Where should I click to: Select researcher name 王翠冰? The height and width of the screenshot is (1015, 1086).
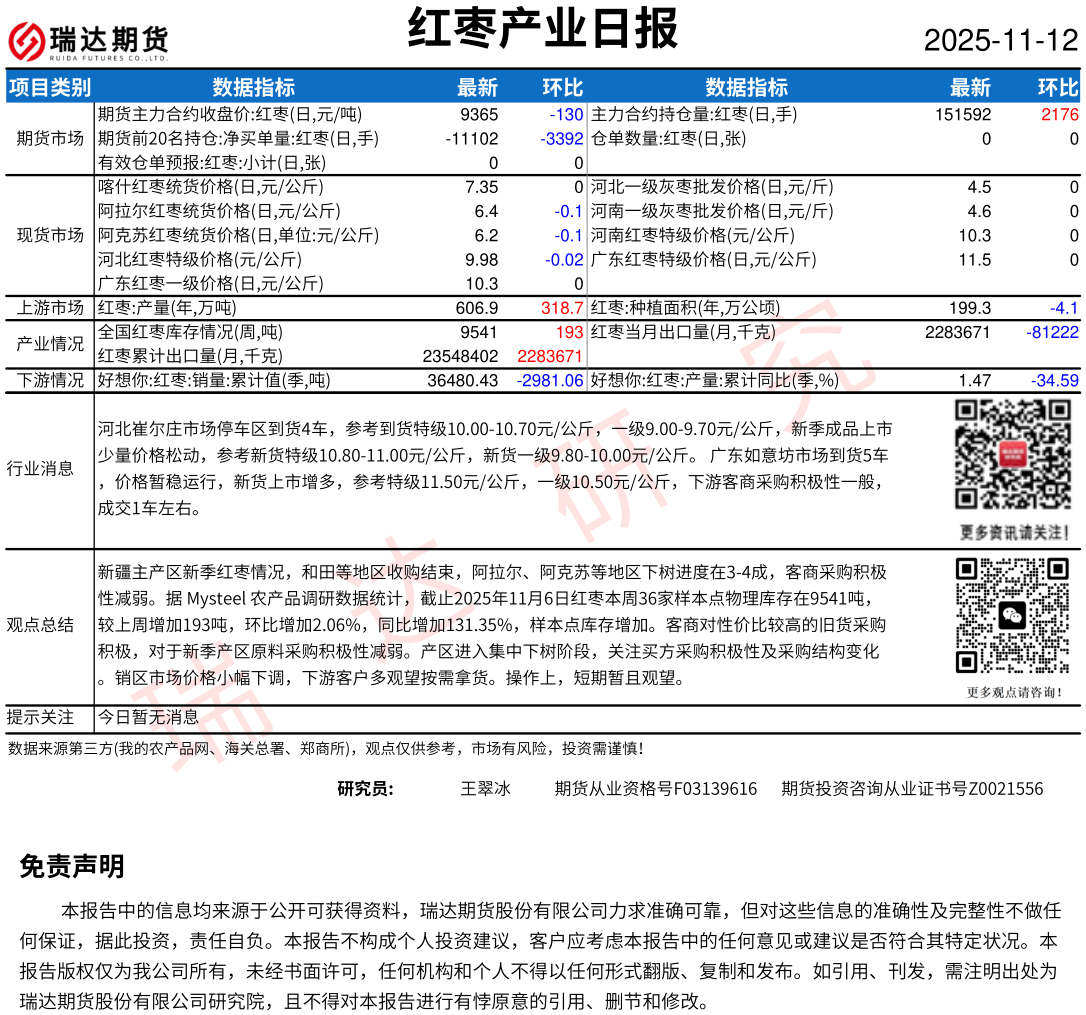[485, 789]
